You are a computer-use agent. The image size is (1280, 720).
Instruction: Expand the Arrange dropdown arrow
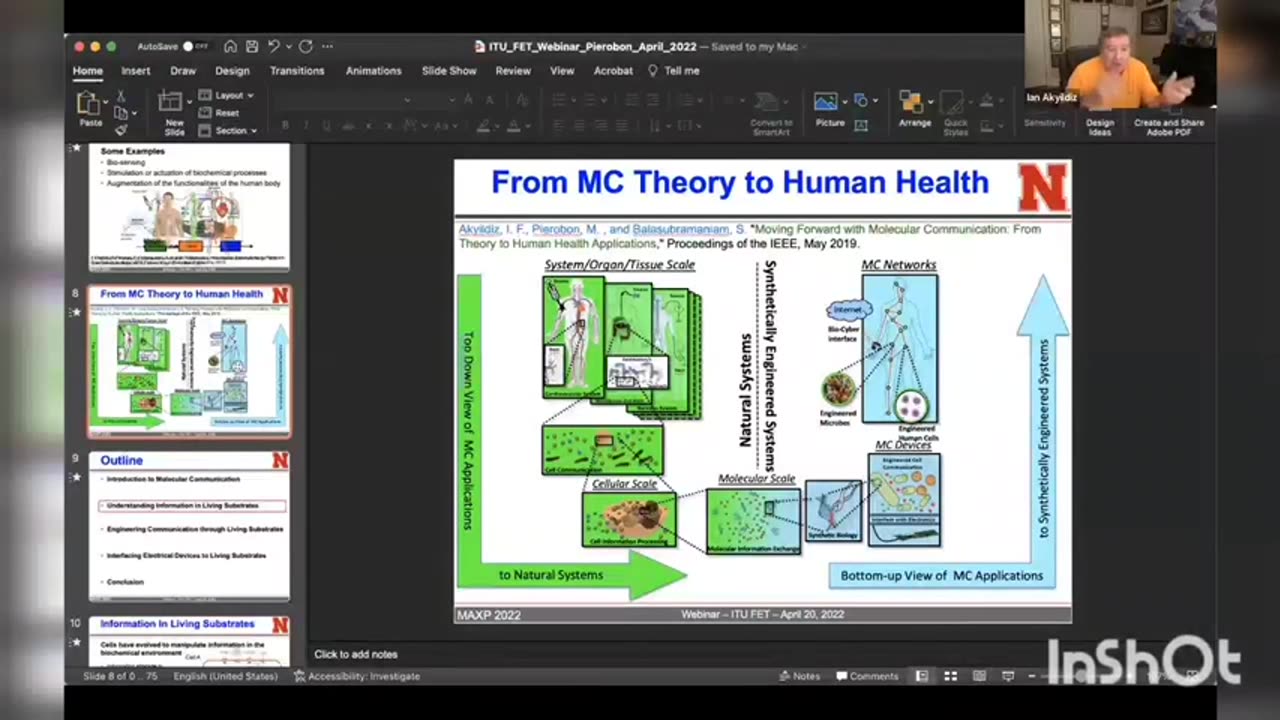[931, 101]
